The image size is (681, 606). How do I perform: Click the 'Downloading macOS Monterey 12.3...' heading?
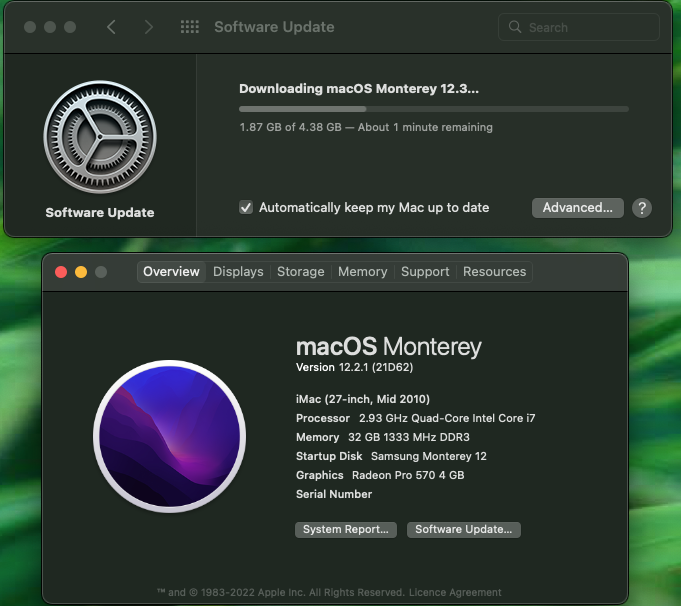point(359,89)
